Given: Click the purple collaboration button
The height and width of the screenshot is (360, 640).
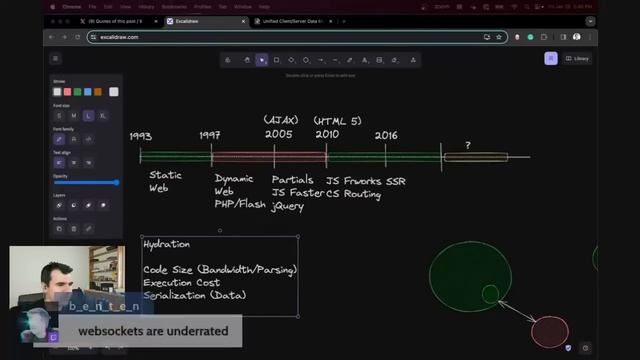Looking at the screenshot, I should (551, 58).
